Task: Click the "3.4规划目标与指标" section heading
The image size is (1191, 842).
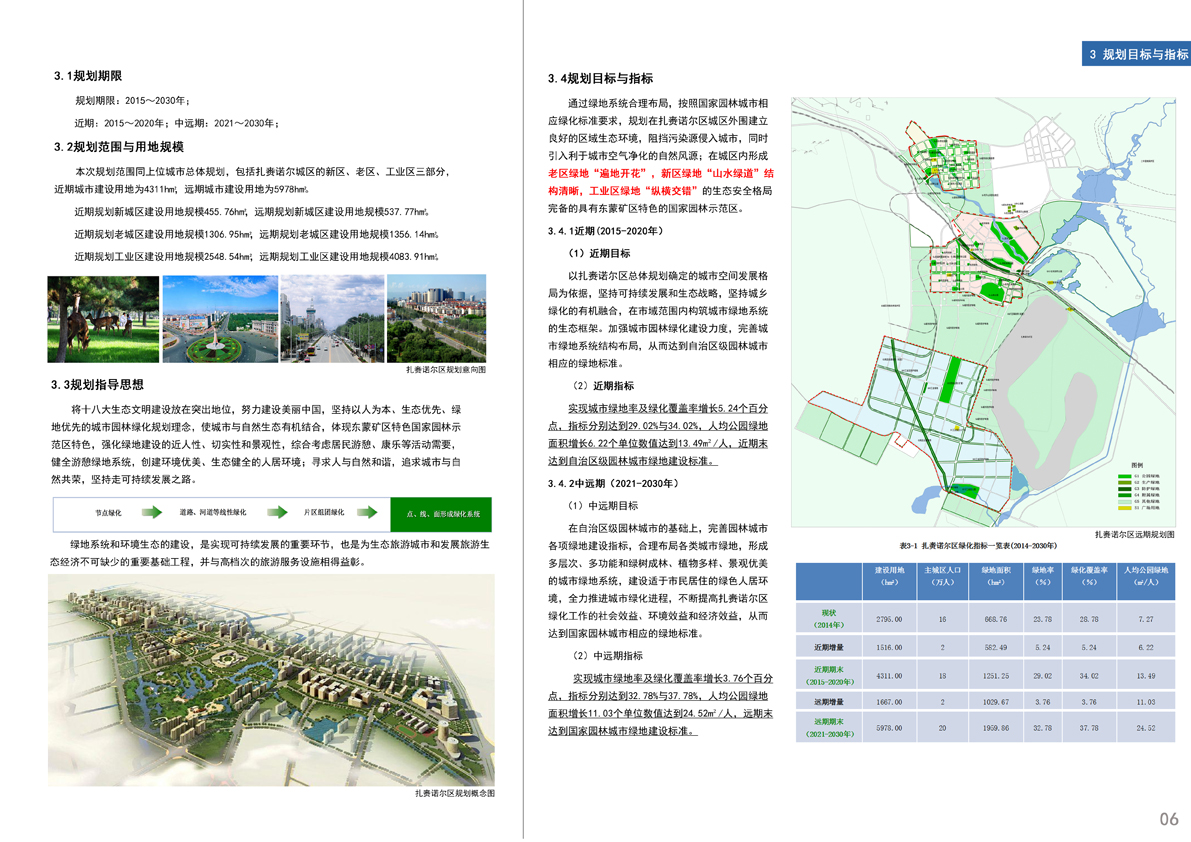Action: pyautogui.click(x=601, y=79)
